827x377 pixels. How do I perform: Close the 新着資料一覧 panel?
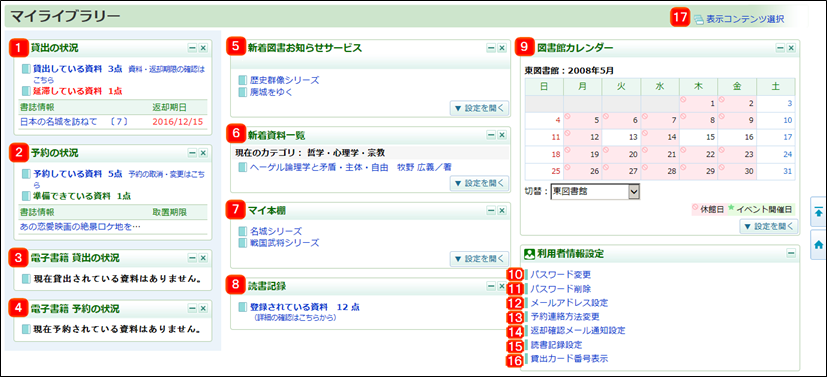pos(502,135)
